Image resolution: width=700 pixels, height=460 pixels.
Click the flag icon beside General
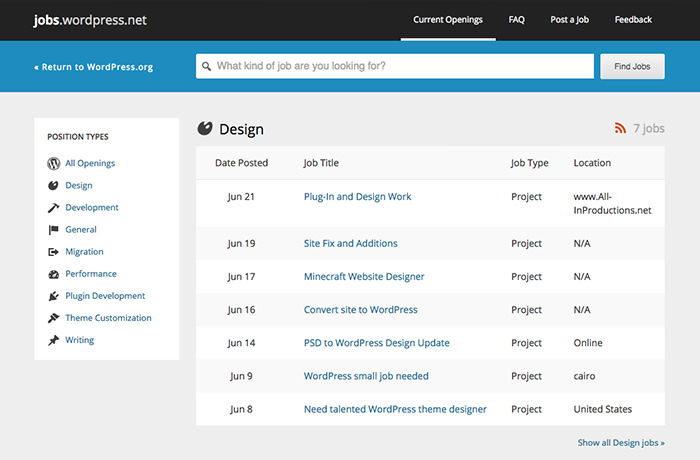coord(54,230)
